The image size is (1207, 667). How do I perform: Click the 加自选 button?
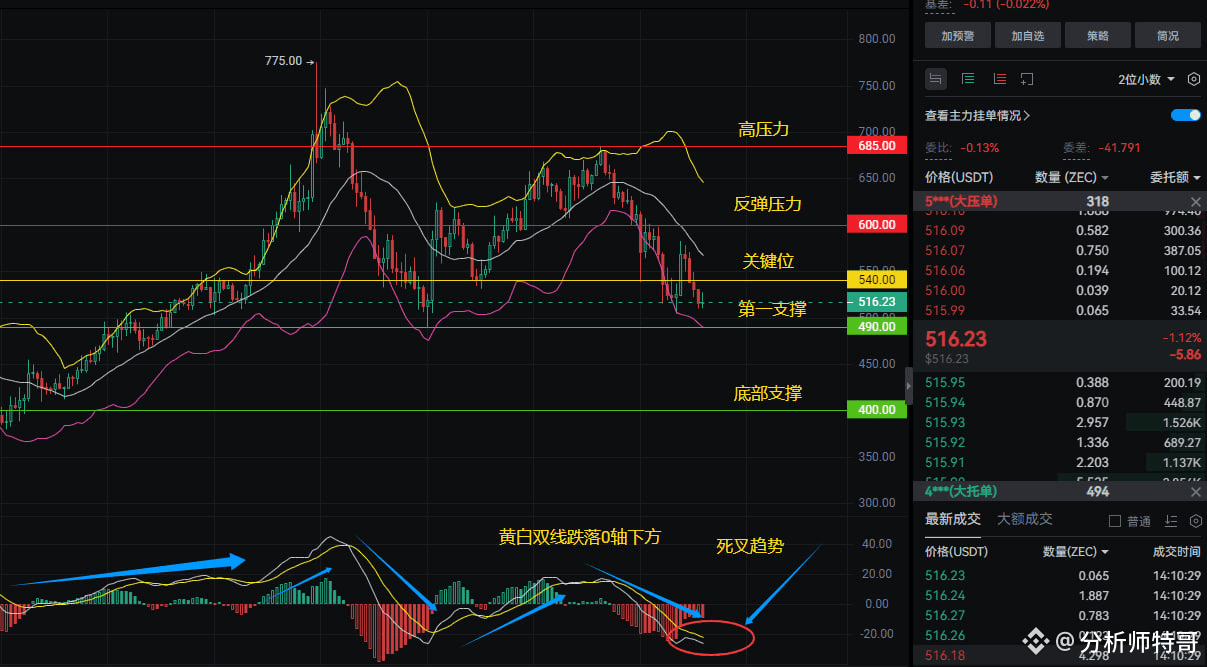(1028, 36)
